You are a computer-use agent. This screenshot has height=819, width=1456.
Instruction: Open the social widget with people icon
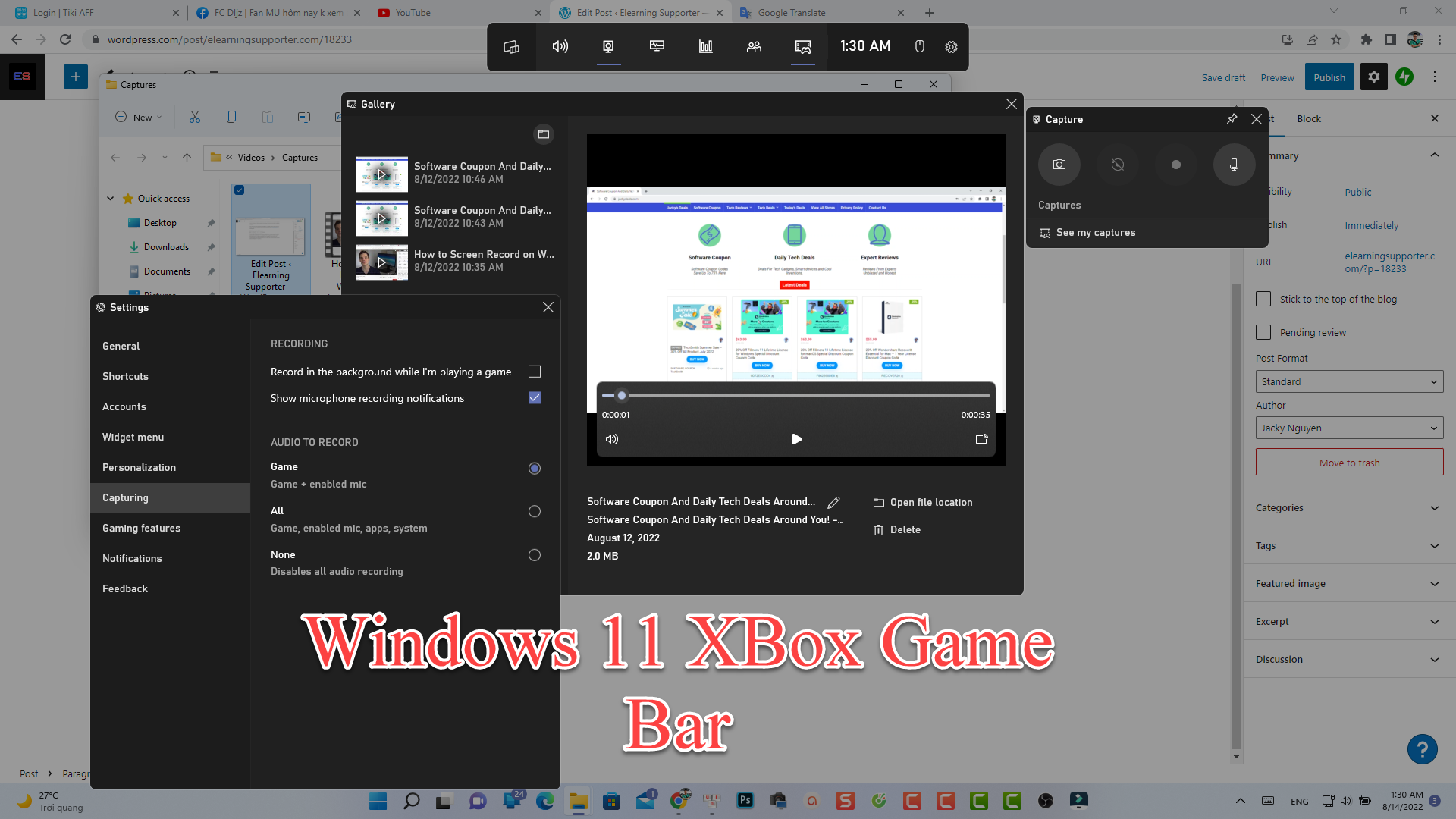[x=754, y=46]
